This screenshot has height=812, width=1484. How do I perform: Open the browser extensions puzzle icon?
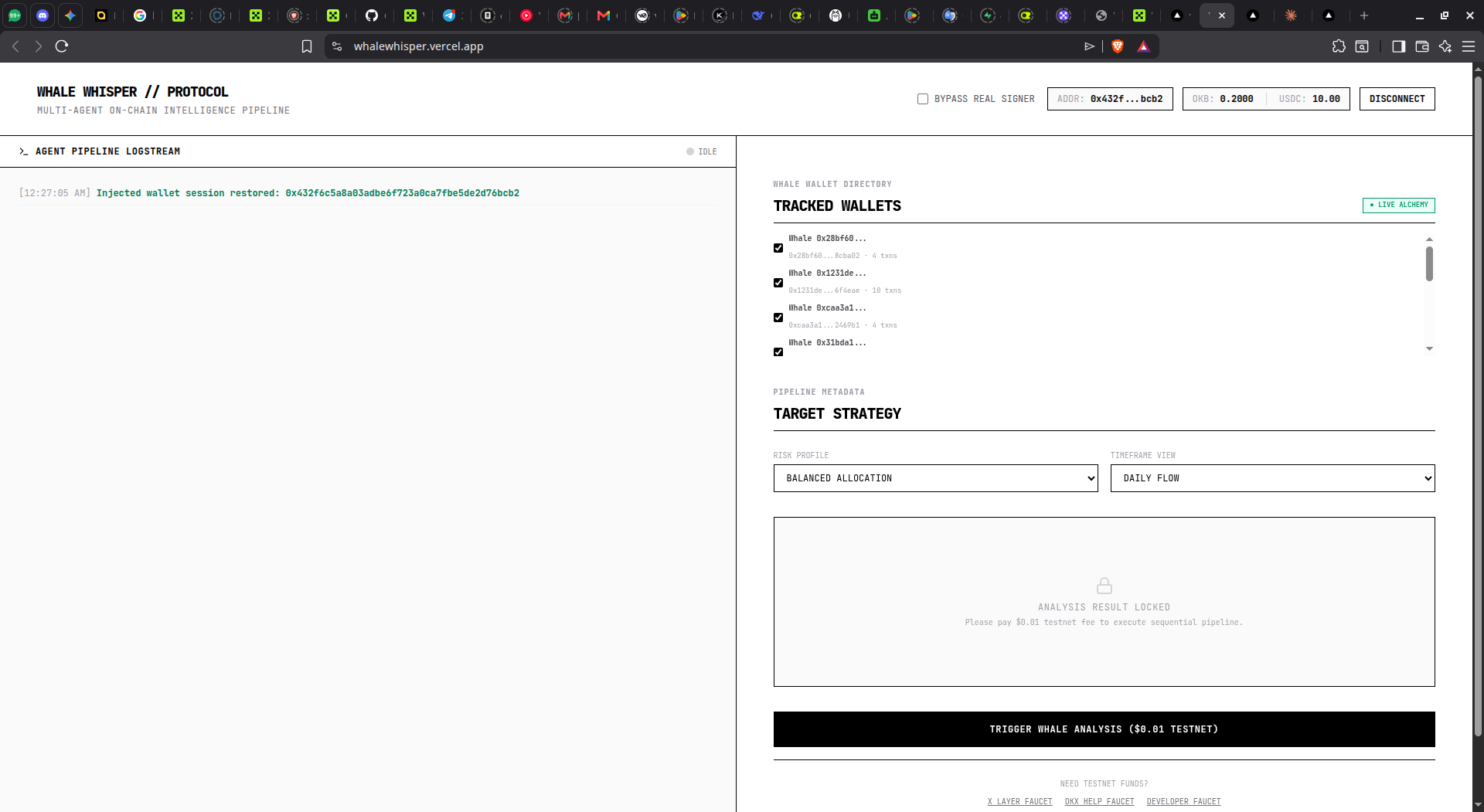click(x=1339, y=46)
